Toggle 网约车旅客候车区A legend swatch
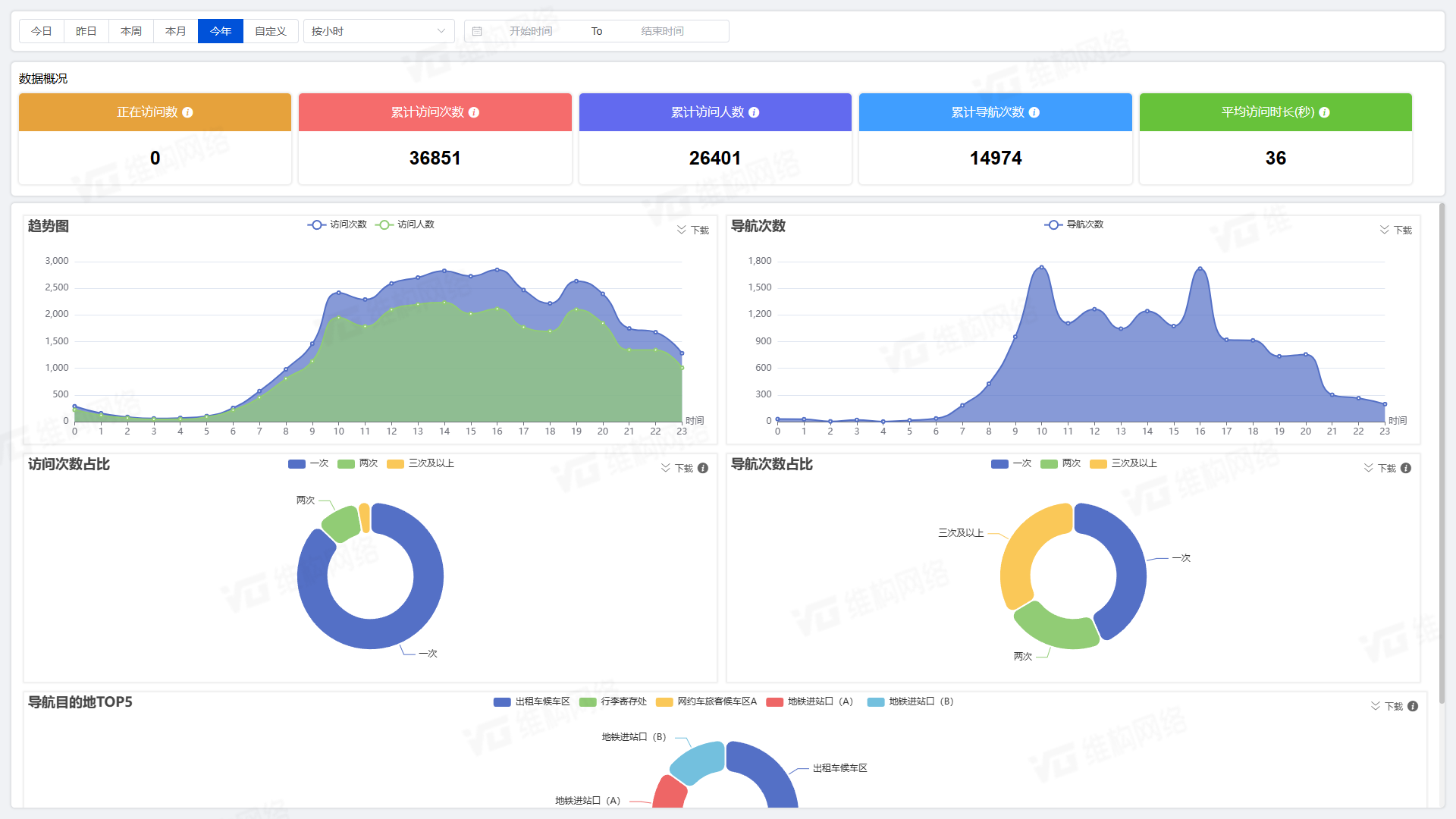The image size is (1456, 819). [664, 702]
